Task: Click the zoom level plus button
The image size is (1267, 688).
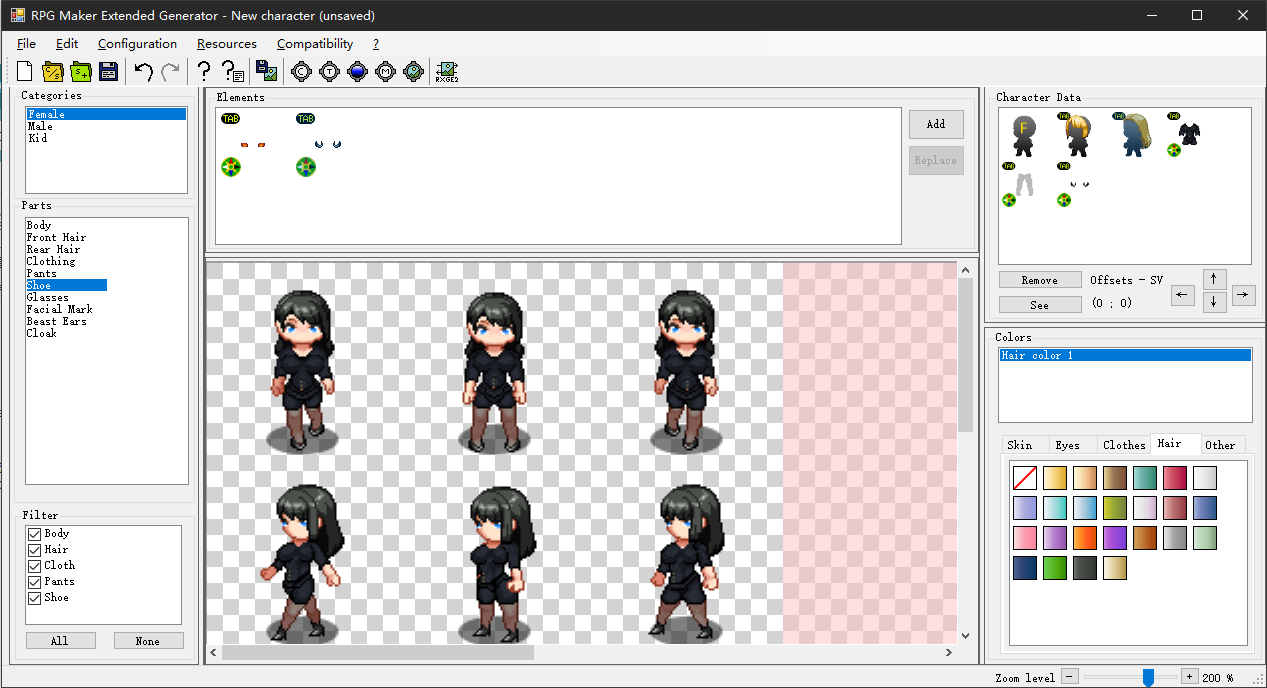Action: tap(1189, 677)
